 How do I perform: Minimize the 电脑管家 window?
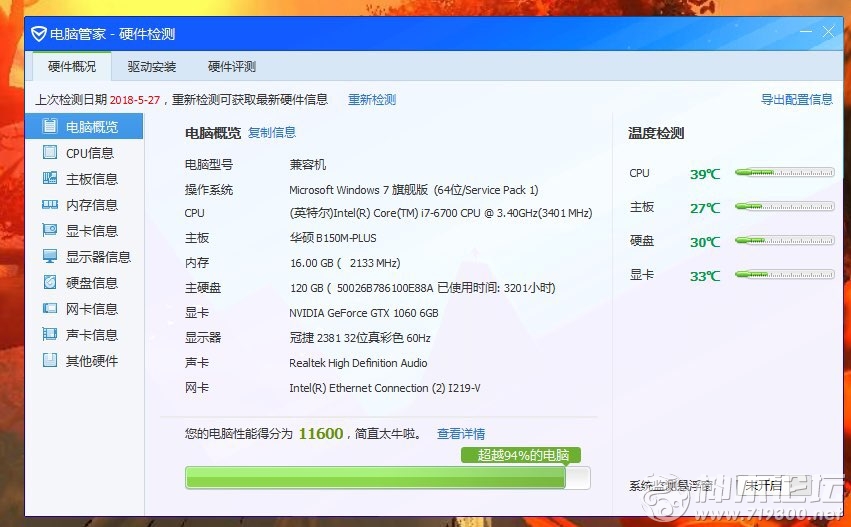point(806,32)
